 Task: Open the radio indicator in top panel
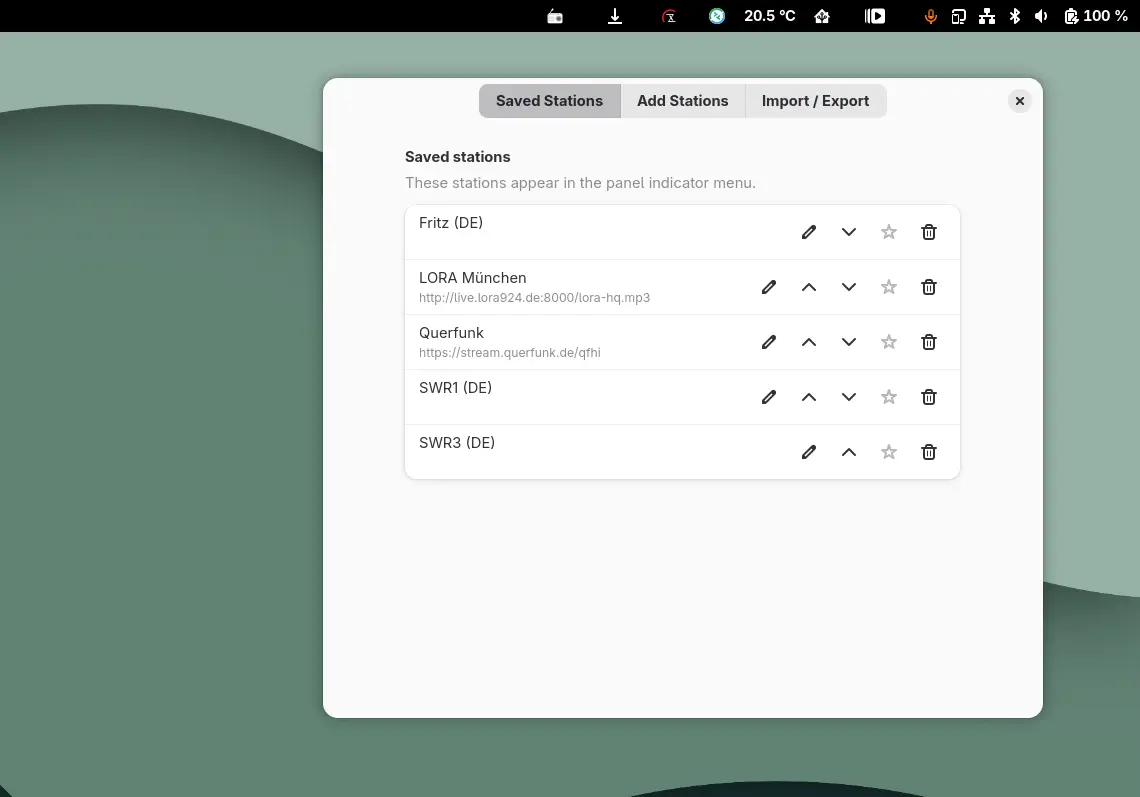click(555, 16)
